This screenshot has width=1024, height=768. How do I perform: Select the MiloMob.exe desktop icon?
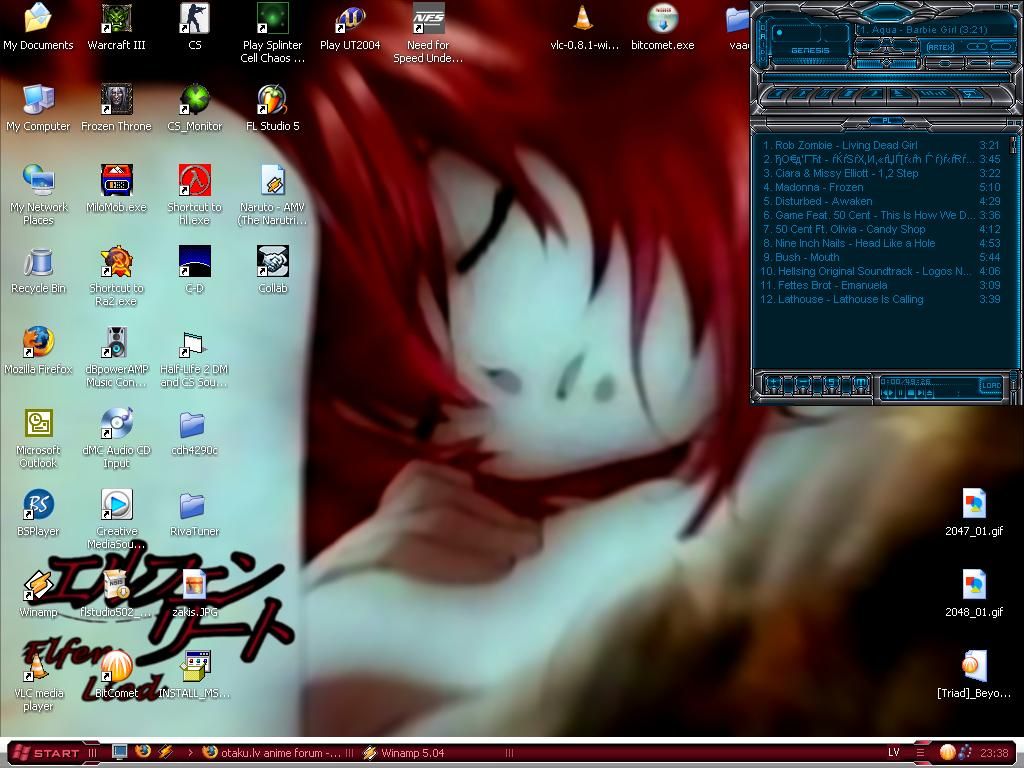[116, 189]
